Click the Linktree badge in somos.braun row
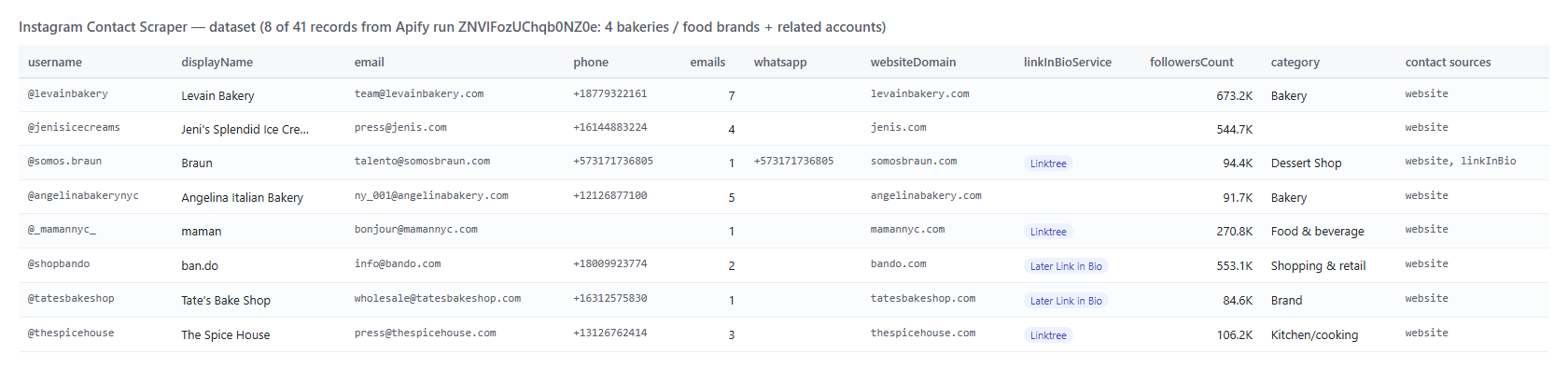 click(x=1048, y=163)
